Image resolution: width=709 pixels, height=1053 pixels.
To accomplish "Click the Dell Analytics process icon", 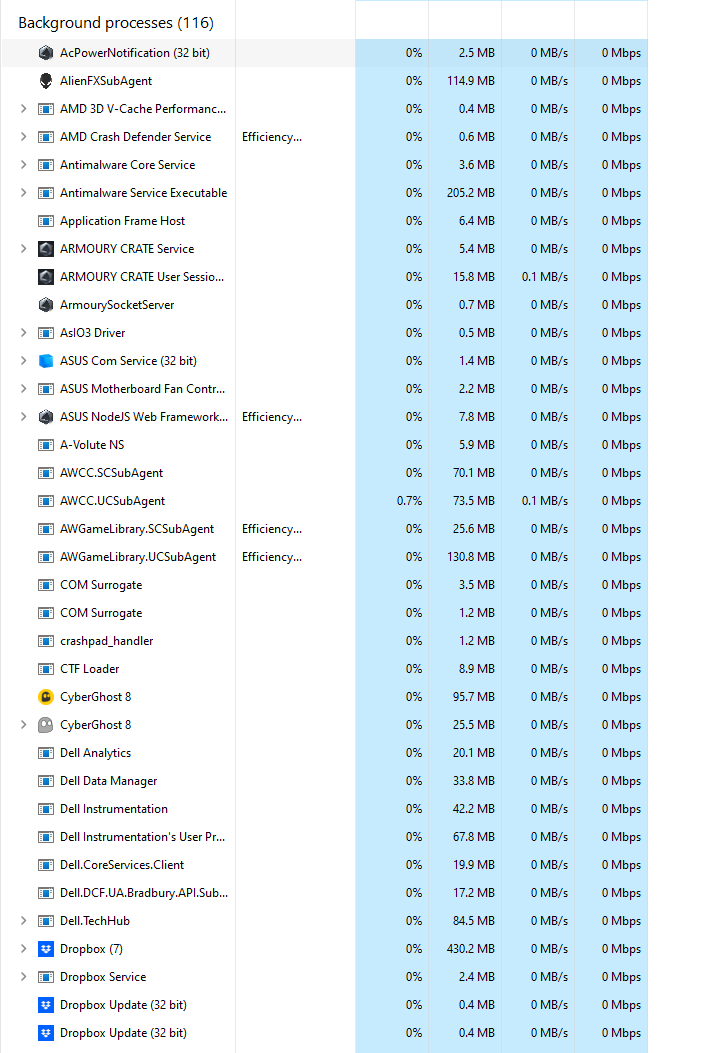I will click(46, 753).
